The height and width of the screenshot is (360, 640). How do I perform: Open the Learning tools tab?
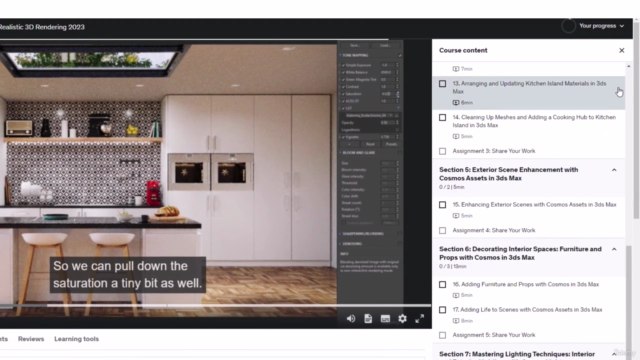coord(76,339)
